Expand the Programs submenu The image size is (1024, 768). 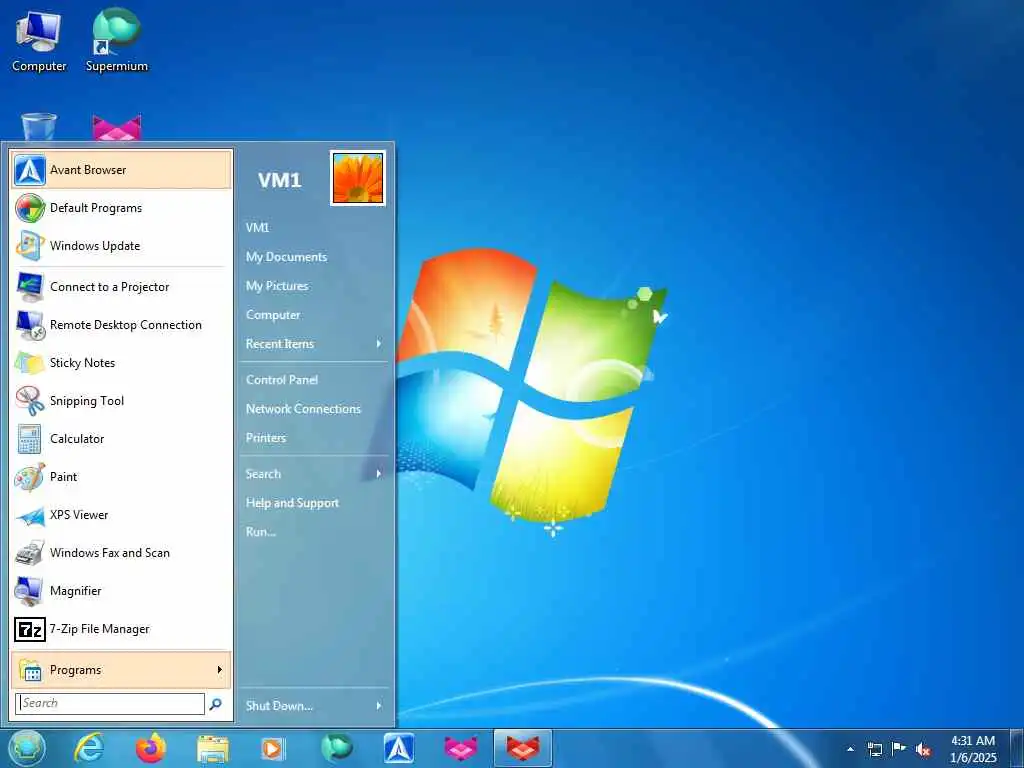121,669
